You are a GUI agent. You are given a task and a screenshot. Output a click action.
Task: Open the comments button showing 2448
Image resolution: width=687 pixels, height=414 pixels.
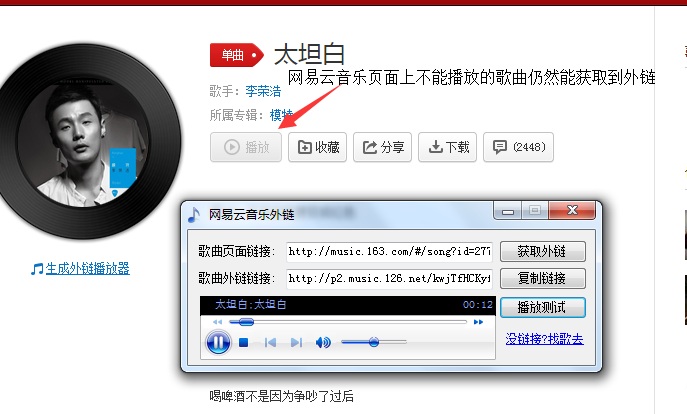tap(518, 147)
